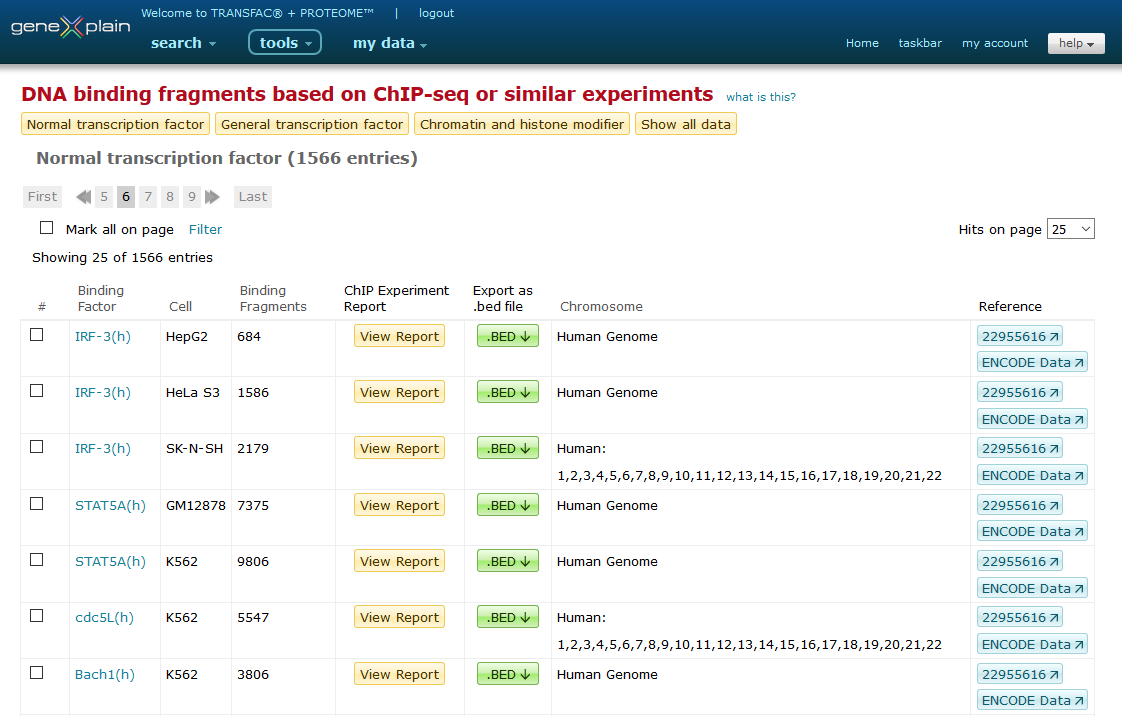The image size is (1122, 716).
Task: Open the my data dropdown menu
Action: click(x=389, y=43)
